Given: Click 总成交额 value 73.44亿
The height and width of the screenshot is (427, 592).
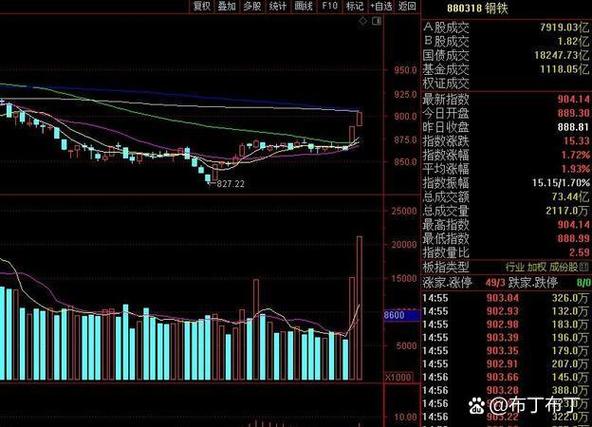Looking at the screenshot, I should (570, 197).
